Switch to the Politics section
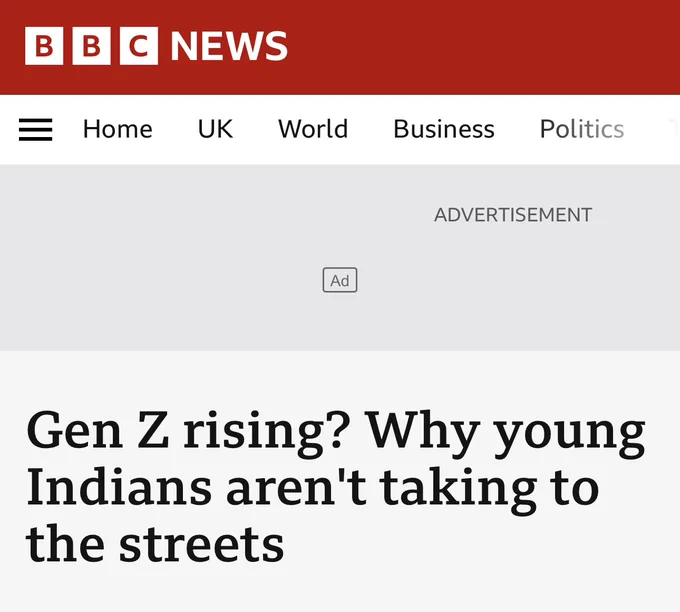The width and height of the screenshot is (680, 612). [x=582, y=129]
